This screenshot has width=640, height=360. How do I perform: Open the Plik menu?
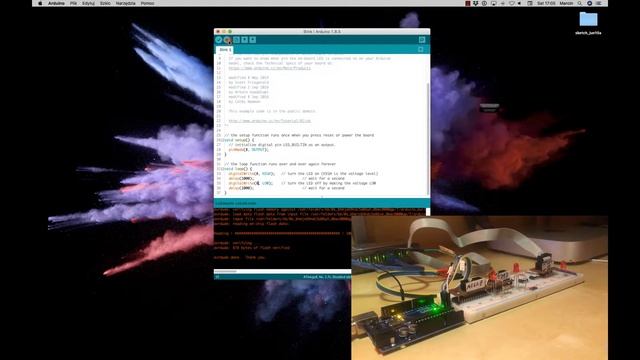73,3
